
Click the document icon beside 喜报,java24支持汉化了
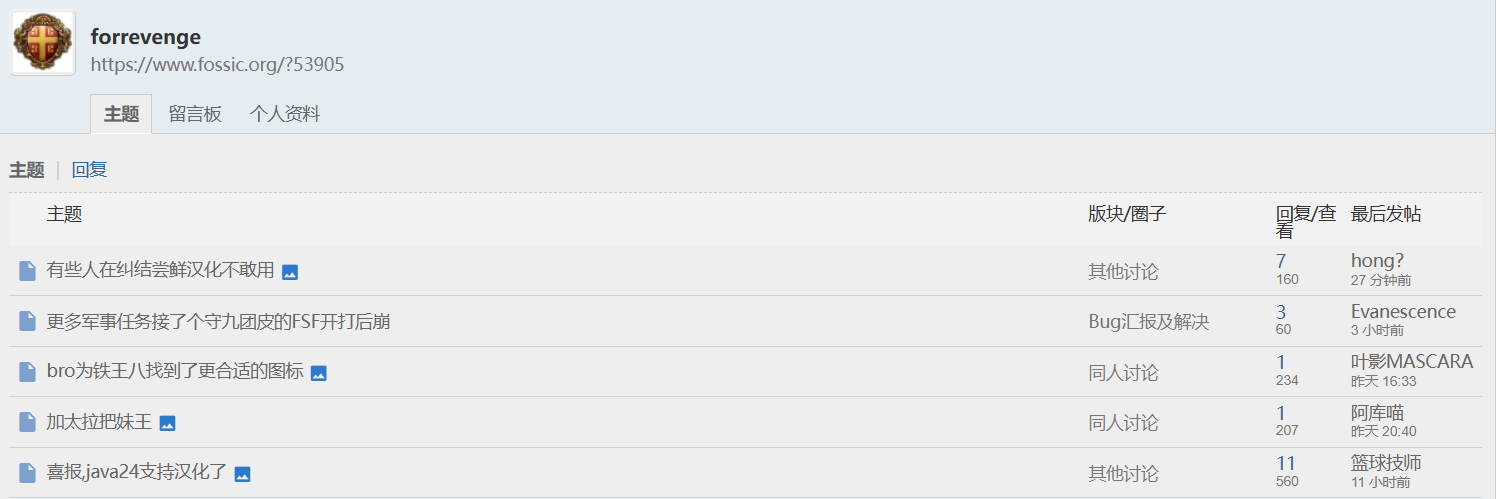tap(28, 473)
